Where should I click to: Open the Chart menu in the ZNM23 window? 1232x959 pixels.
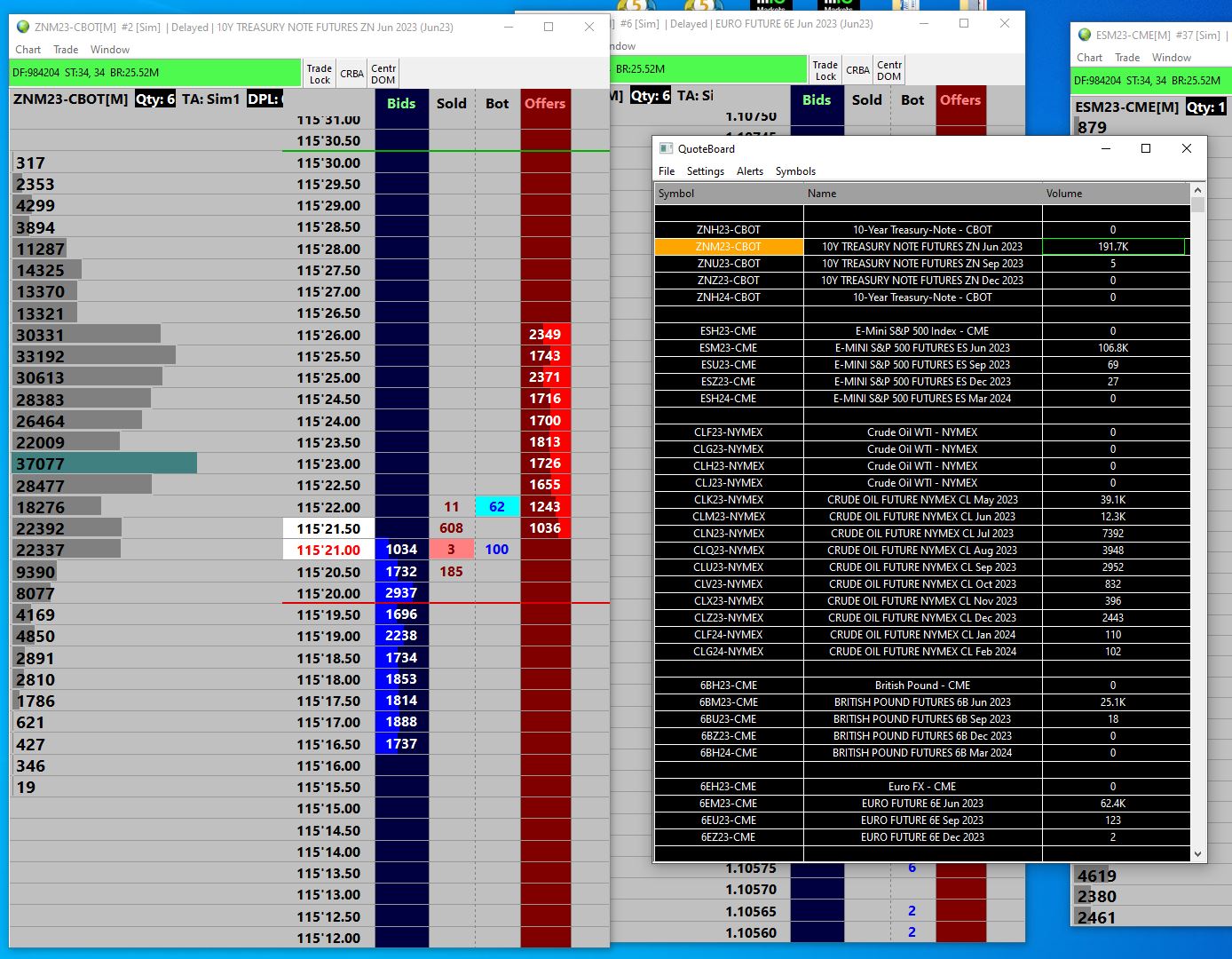(28, 50)
